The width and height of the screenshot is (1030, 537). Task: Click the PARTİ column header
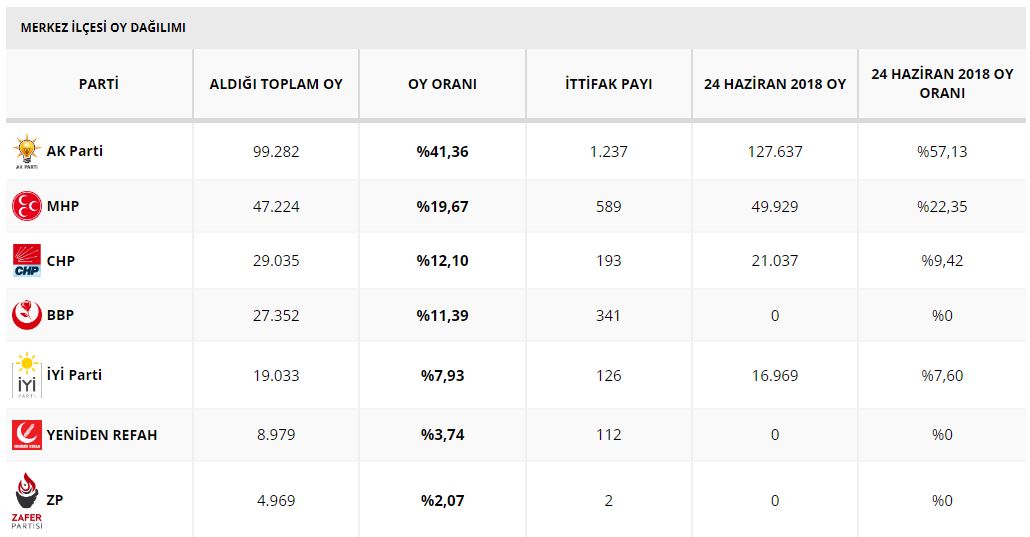click(99, 84)
